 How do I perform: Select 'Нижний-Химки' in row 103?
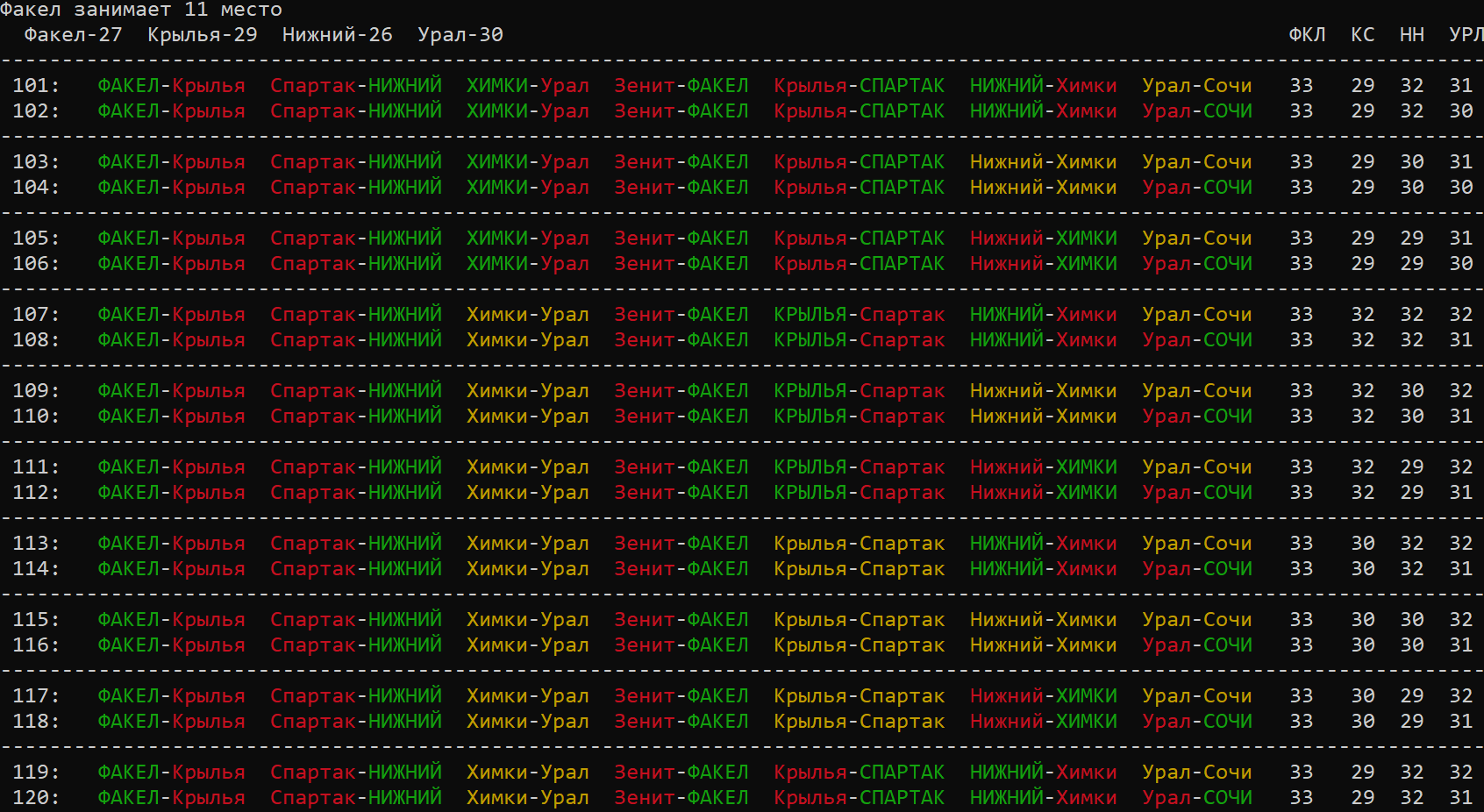click(x=1044, y=162)
